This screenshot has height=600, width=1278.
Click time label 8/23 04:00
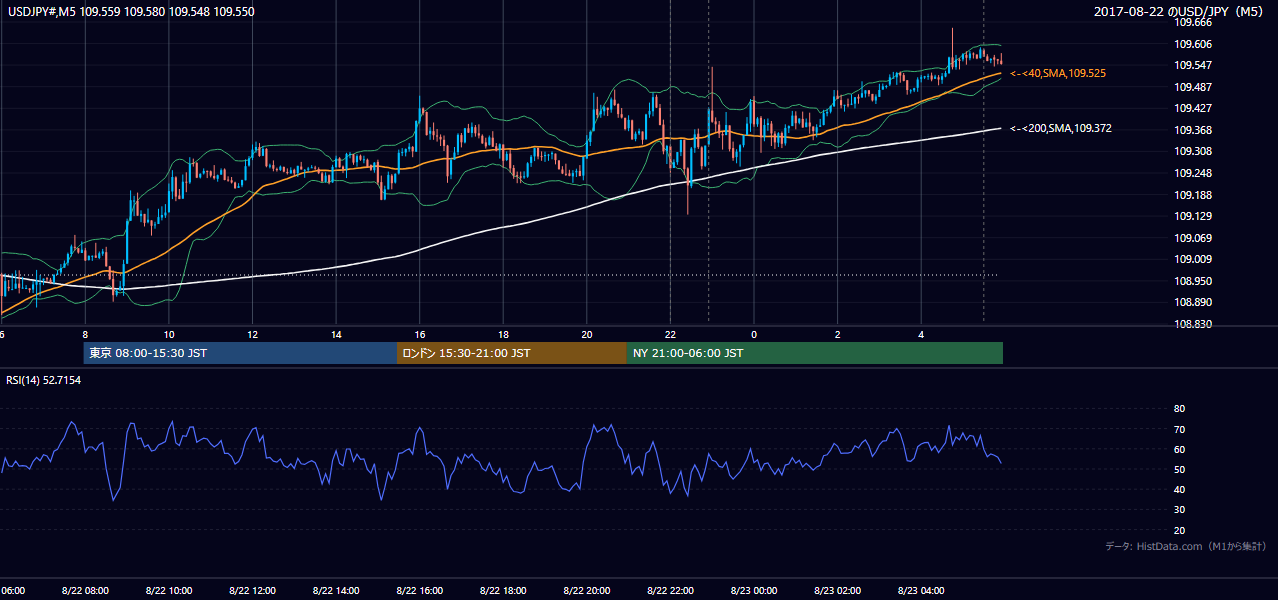pos(921,591)
